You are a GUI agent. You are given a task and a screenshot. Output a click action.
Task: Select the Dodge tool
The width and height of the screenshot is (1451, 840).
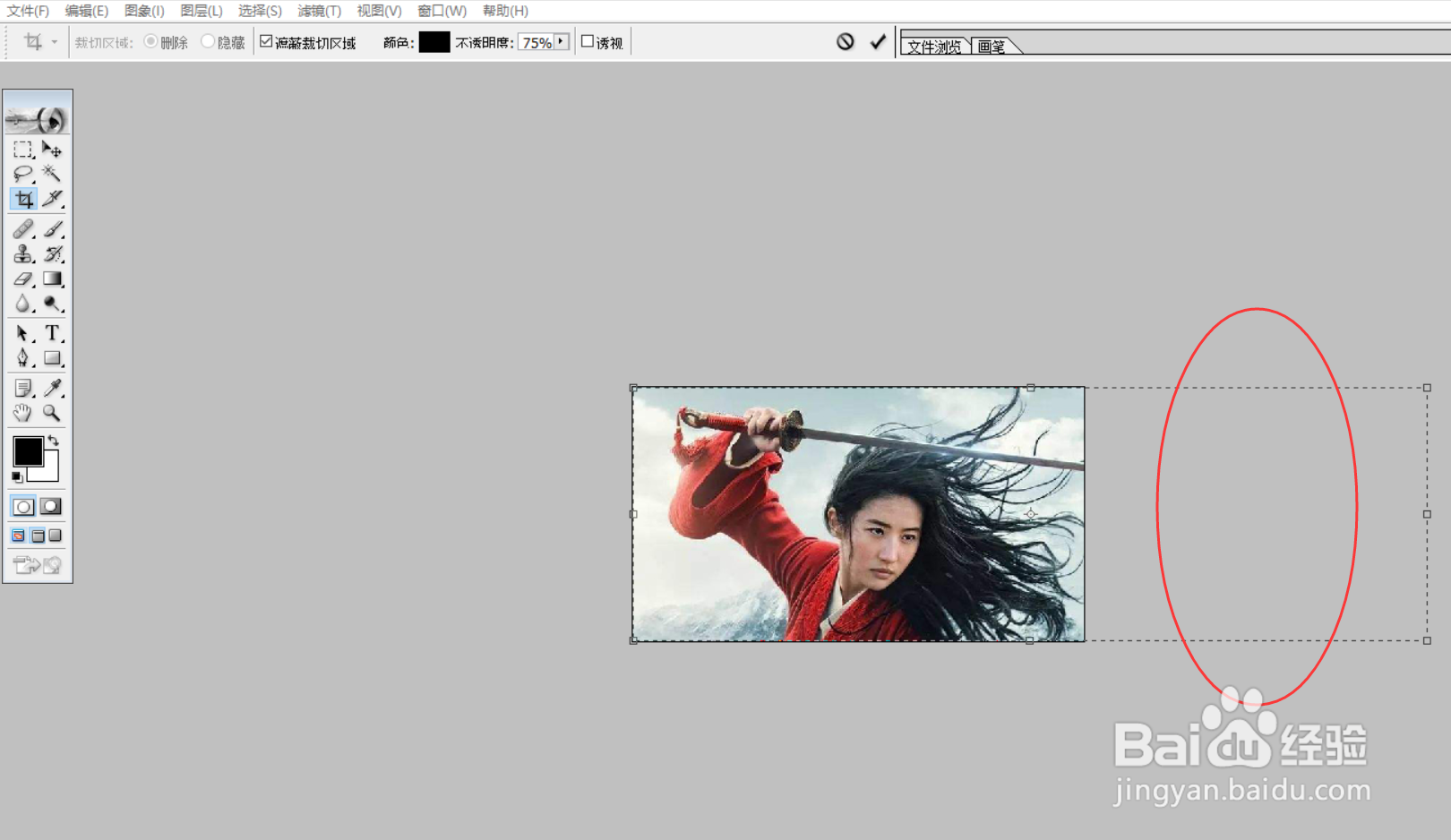[52, 304]
